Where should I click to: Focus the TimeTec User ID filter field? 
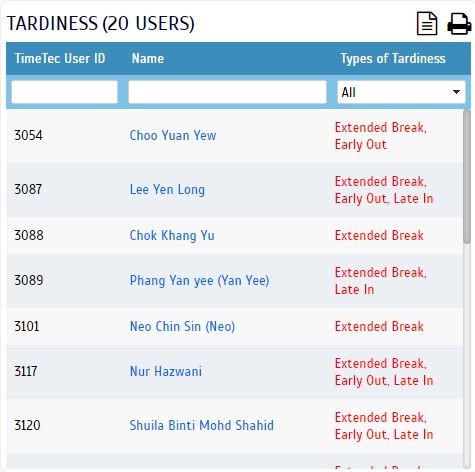tap(64, 92)
